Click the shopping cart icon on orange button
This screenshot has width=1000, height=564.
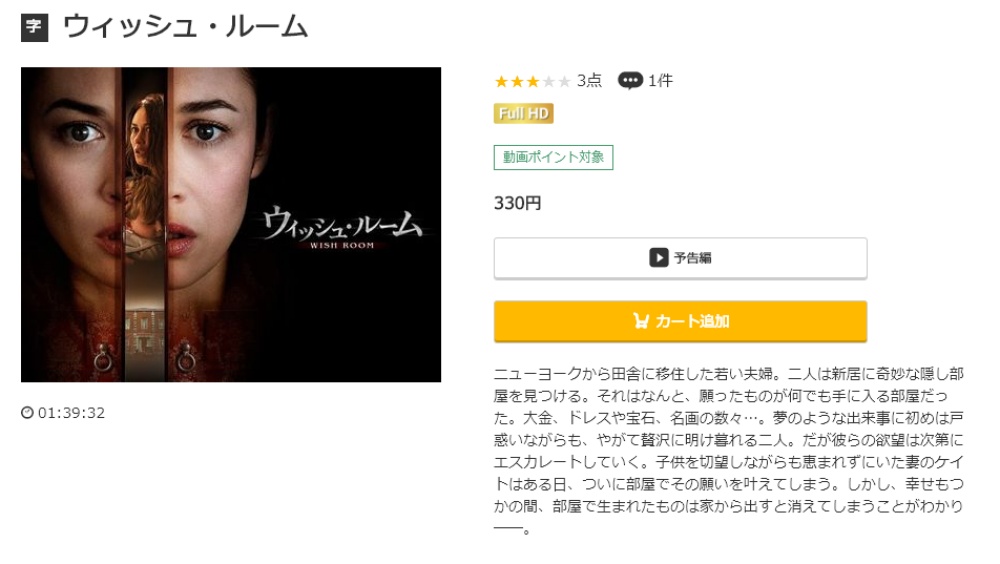(x=641, y=320)
